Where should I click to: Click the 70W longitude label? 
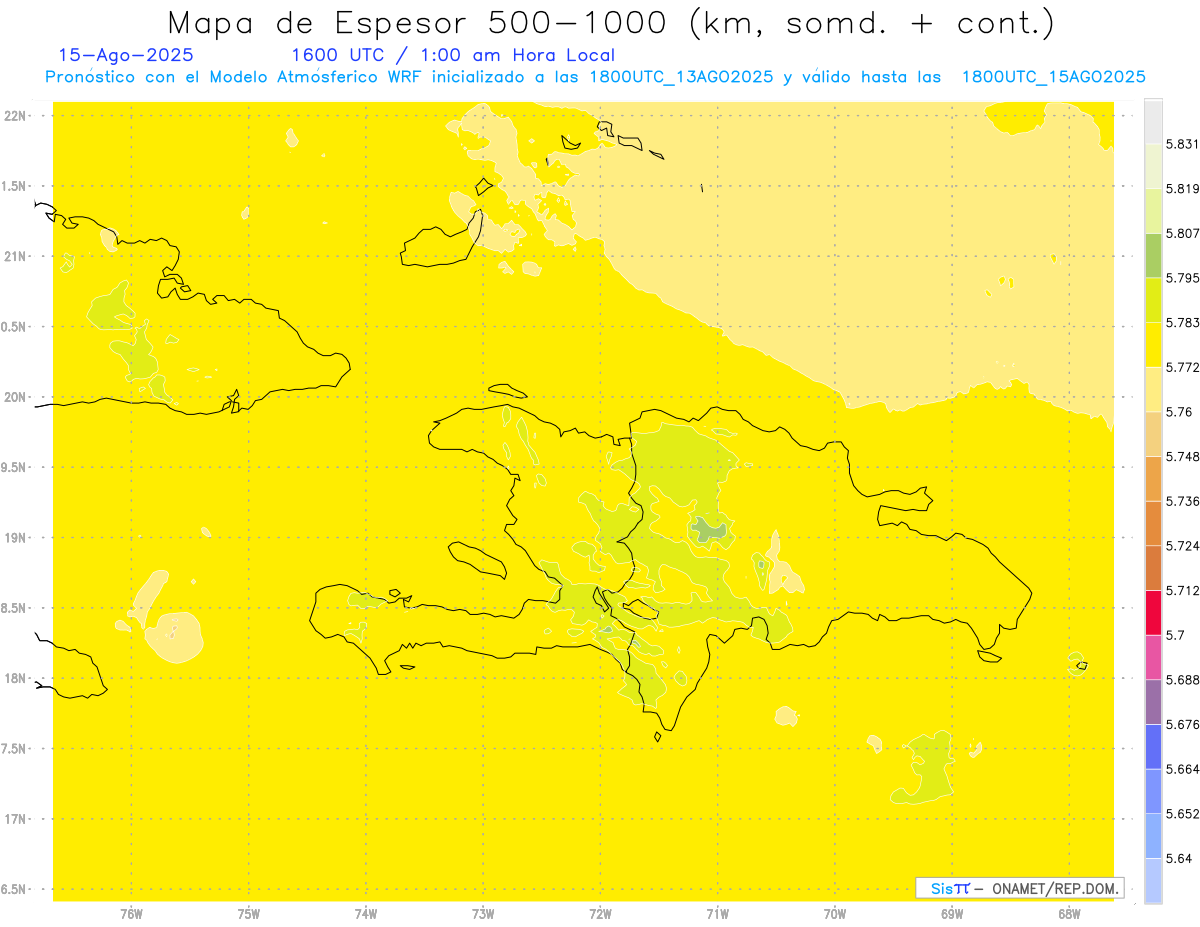(835, 913)
